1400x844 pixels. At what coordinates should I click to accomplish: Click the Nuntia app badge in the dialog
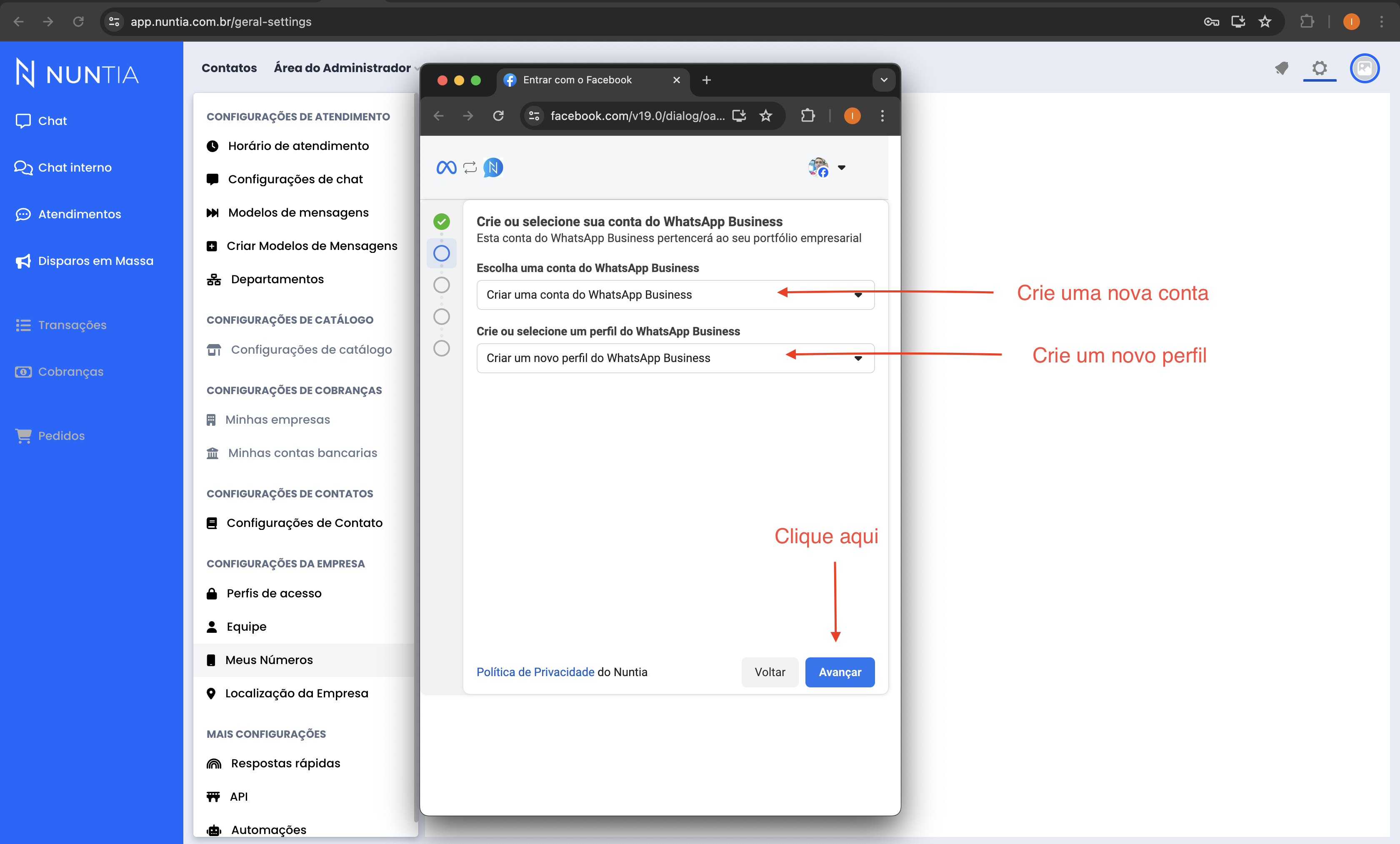point(493,167)
